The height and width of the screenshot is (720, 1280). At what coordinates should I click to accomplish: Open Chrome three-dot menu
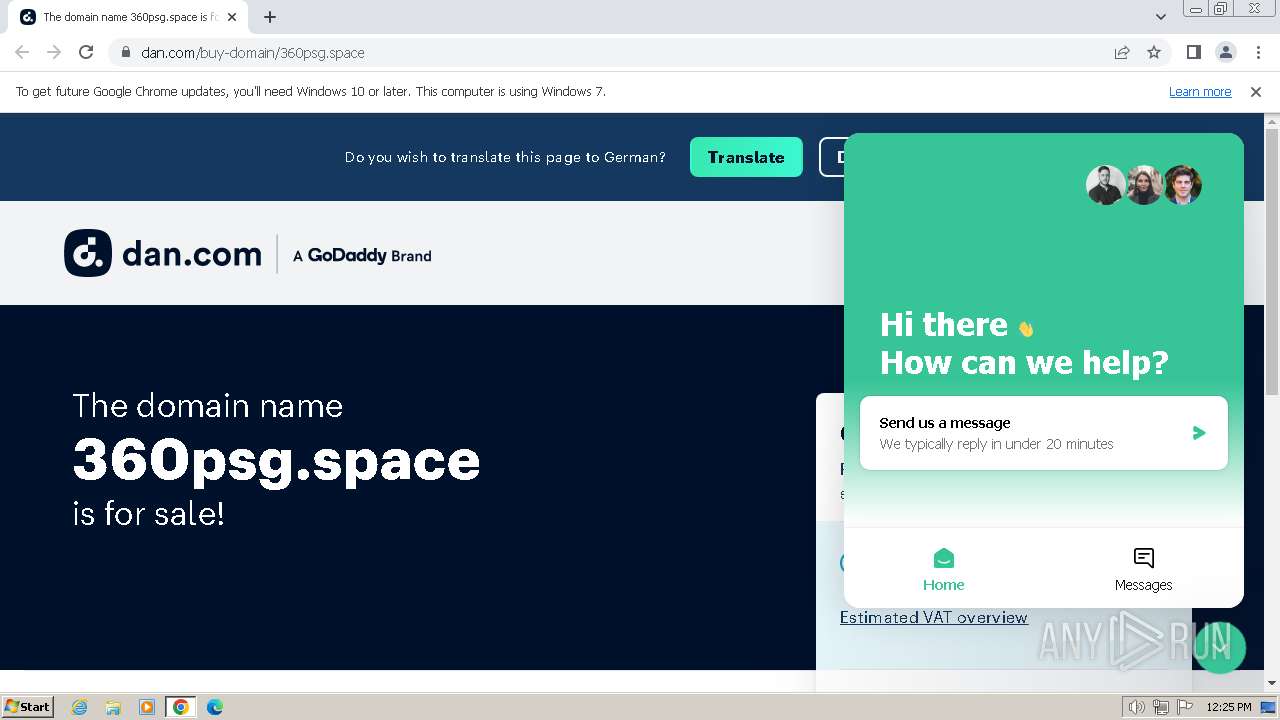pyautogui.click(x=1258, y=52)
